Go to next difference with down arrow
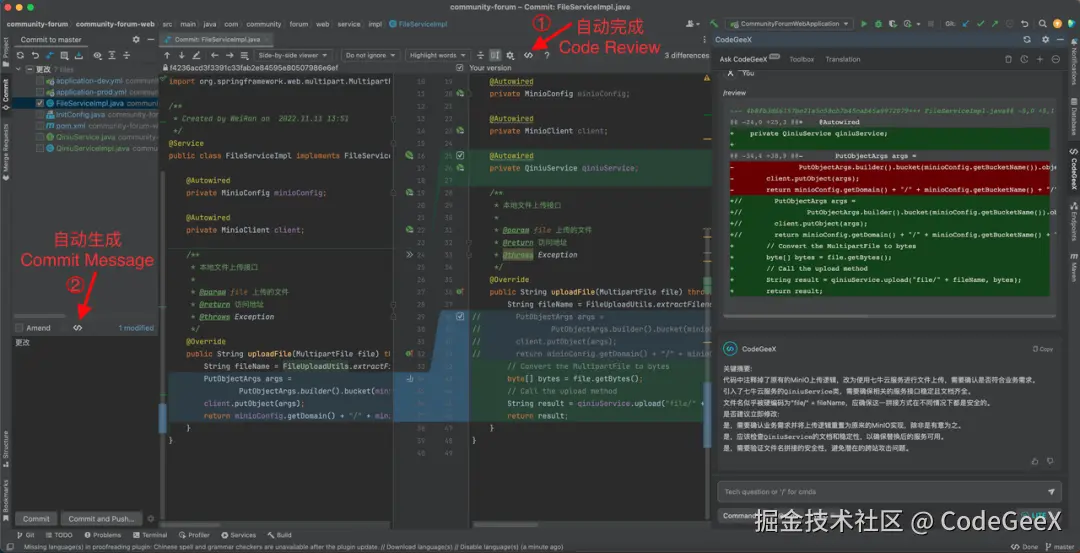This screenshot has height=553, width=1080. (x=181, y=55)
